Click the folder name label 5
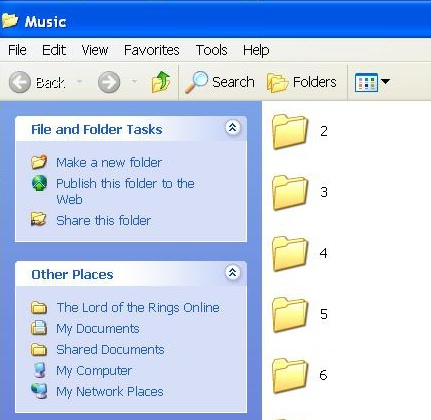The width and height of the screenshot is (431, 420). click(324, 314)
